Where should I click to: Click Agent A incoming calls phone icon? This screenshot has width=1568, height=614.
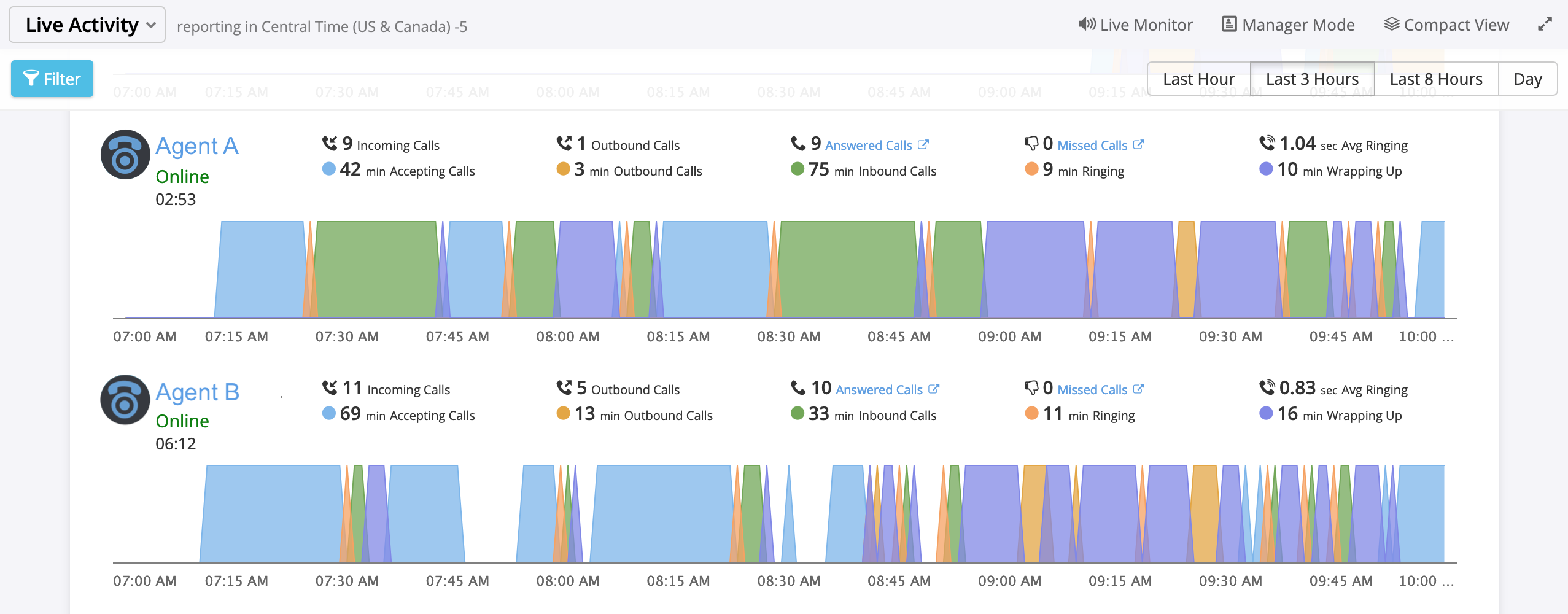tap(330, 144)
